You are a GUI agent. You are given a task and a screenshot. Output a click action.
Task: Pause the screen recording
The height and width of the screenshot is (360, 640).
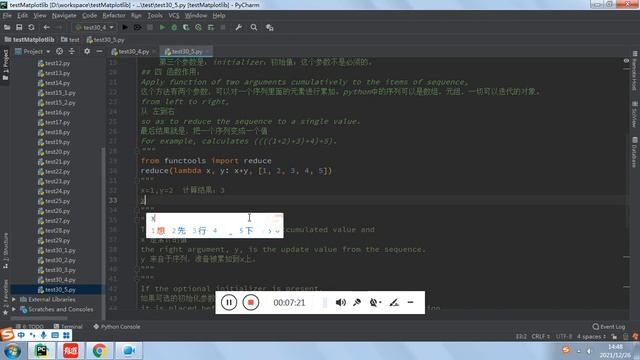click(229, 302)
